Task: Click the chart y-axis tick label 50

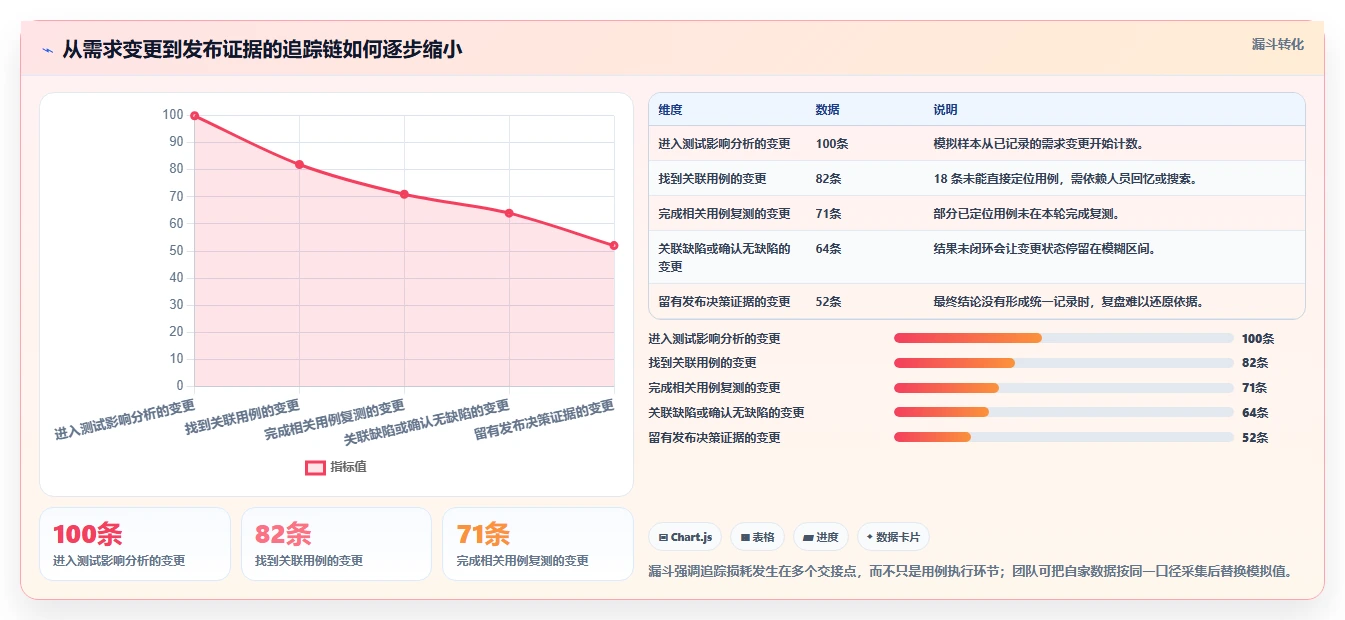Action: 176,250
